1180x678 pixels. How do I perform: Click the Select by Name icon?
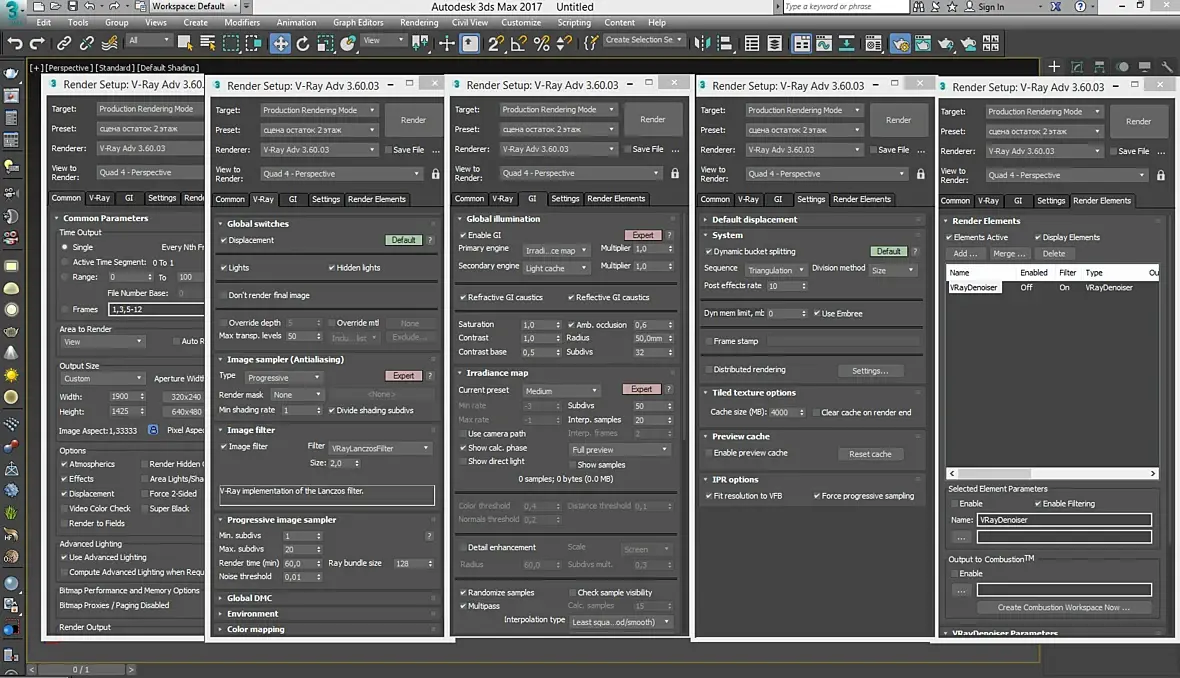207,43
